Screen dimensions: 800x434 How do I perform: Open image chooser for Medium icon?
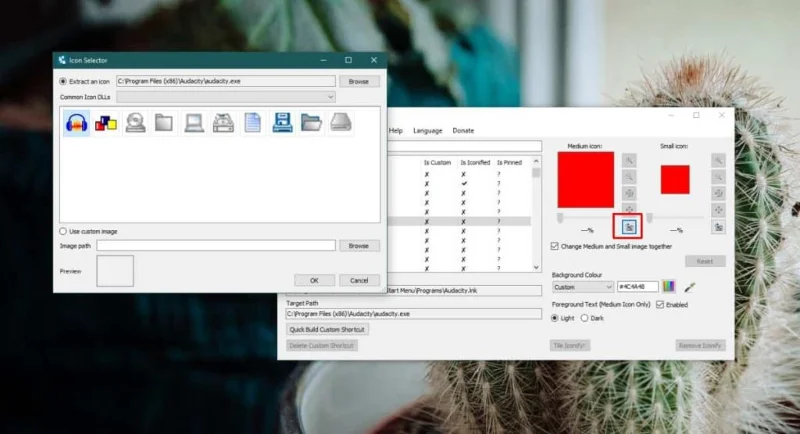coord(629,227)
